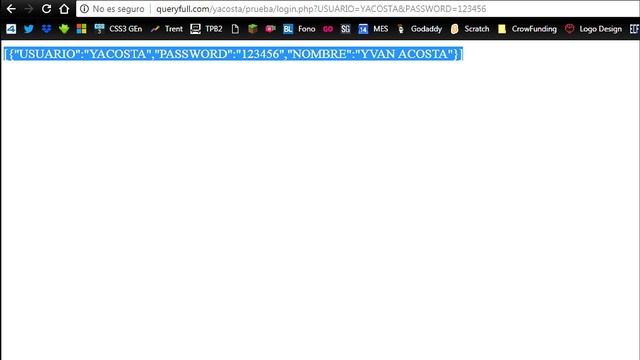Image resolution: width=640 pixels, height=360 pixels.
Task: Open the Dropbox bookmark
Action: click(46, 29)
